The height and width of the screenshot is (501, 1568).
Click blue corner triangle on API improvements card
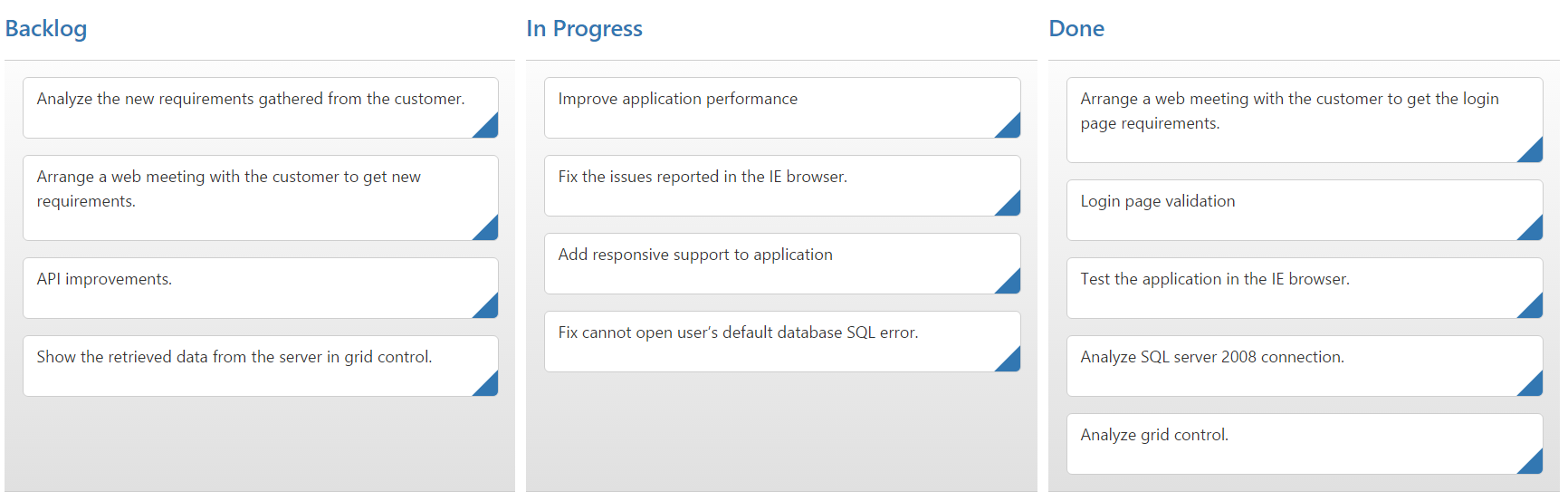coord(489,309)
